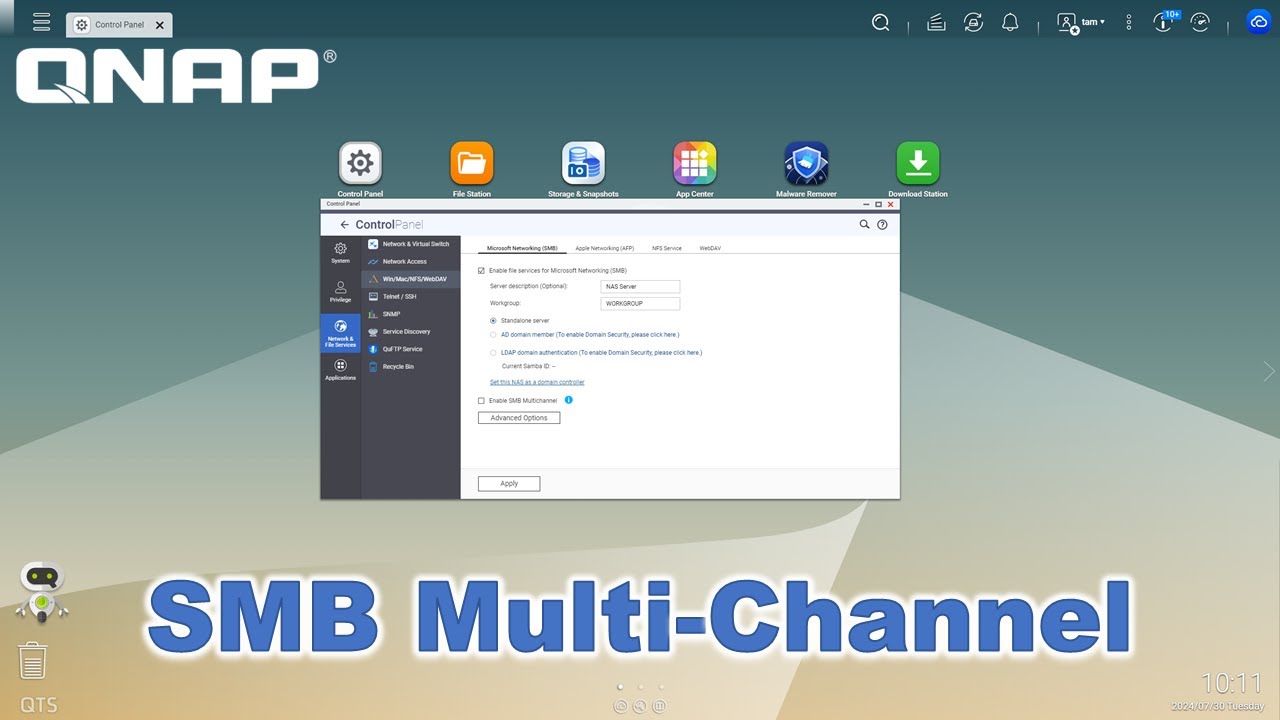Open the desktop search magnifier in top bar
This screenshot has height=720, width=1280.
880,22
